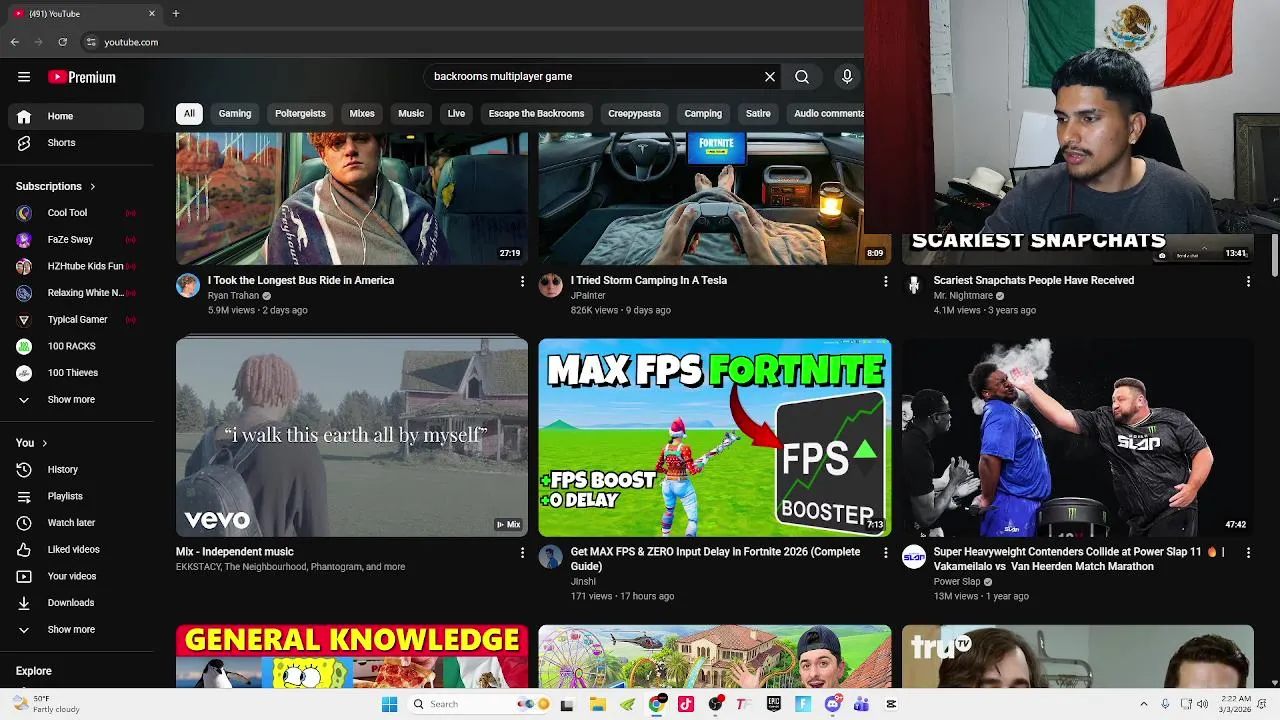This screenshot has height=720, width=1280.
Task: Play the MAX FPS Fortnite thumbnail
Action: tap(714, 437)
